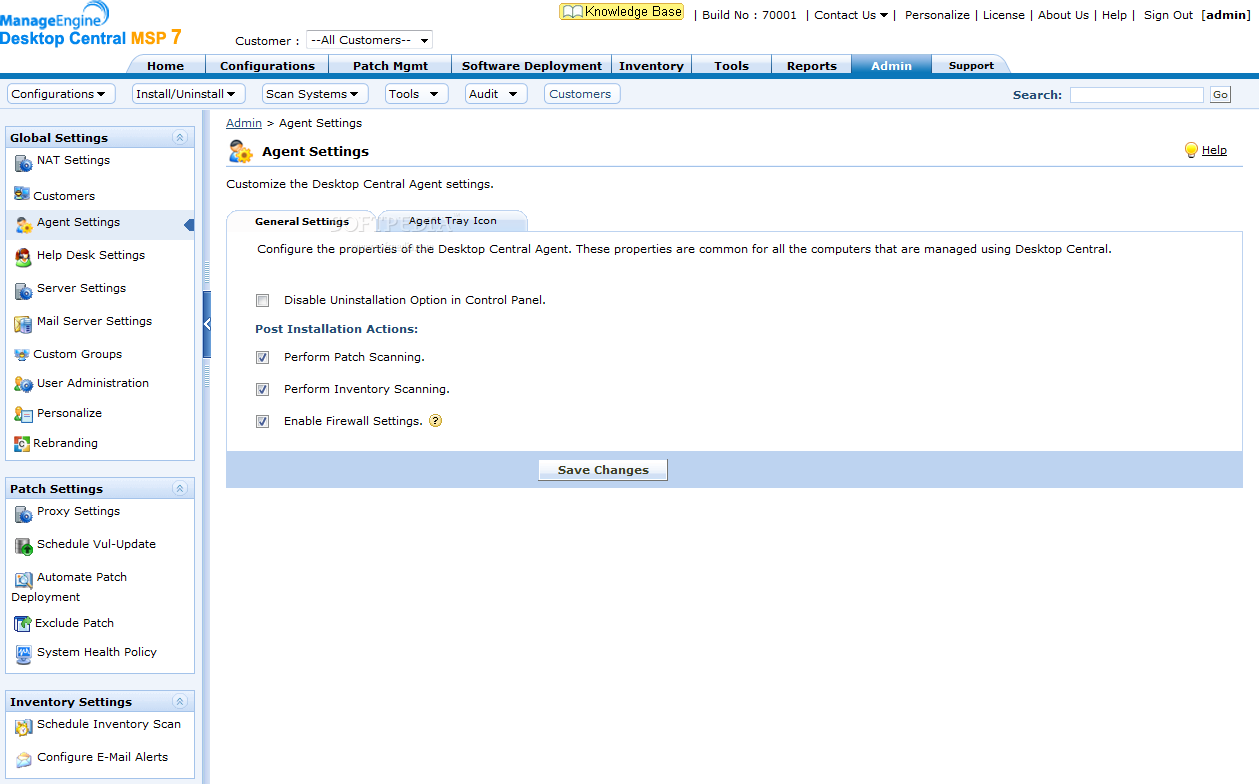
Task: Click the NAT Settings icon
Action: 24,164
